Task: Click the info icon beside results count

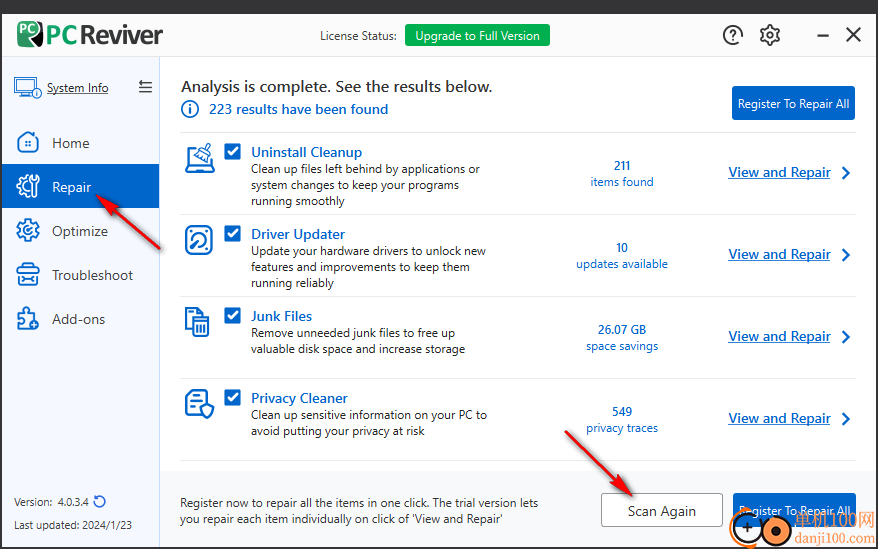Action: click(x=190, y=109)
